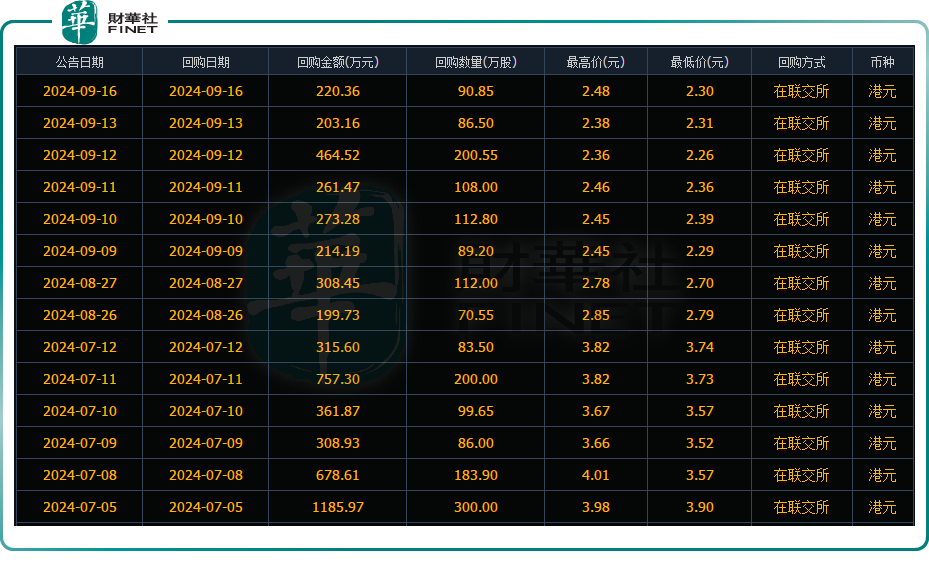Click repurchase amount 1185.97
The height and width of the screenshot is (571, 929).
pyautogui.click(x=338, y=507)
